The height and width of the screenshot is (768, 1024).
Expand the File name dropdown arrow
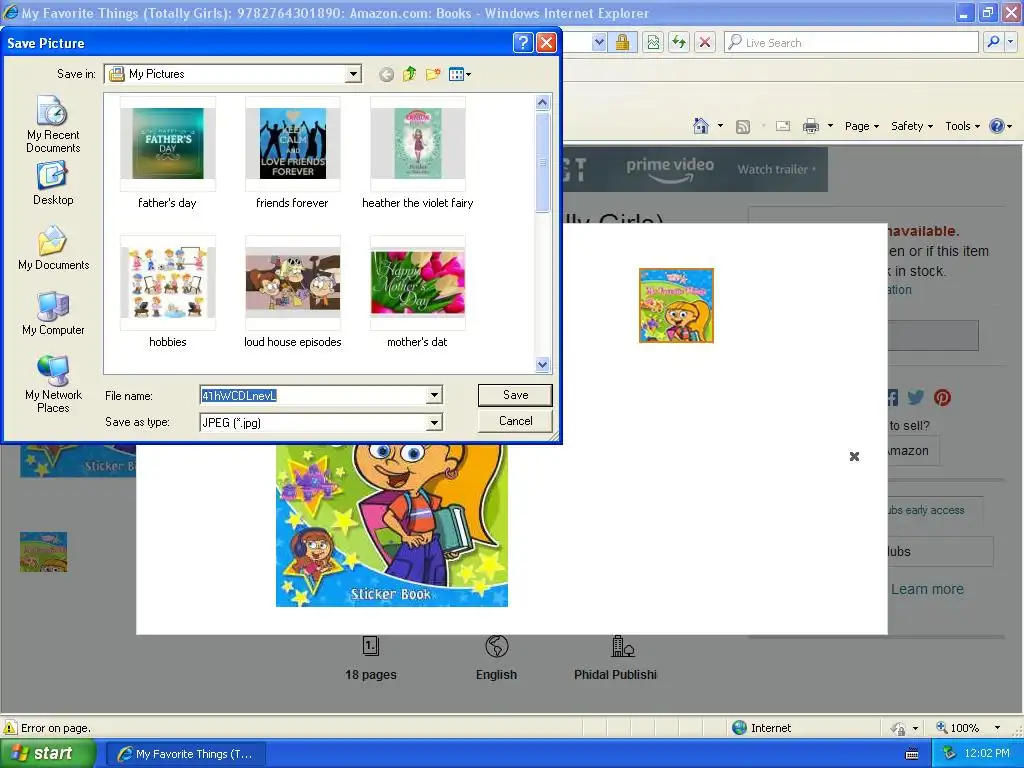434,395
